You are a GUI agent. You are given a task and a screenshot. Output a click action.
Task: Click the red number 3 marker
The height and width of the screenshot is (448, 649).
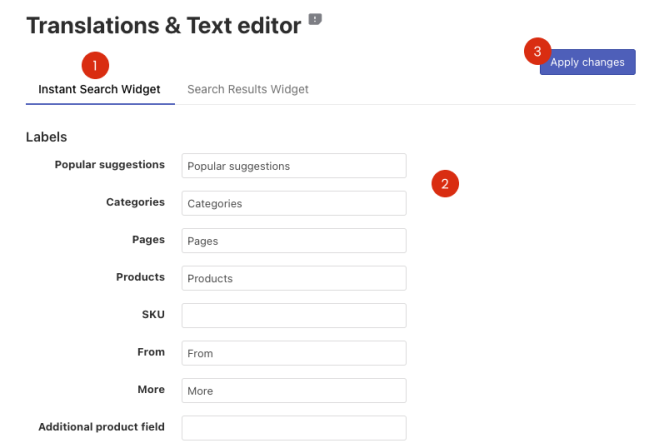click(537, 52)
